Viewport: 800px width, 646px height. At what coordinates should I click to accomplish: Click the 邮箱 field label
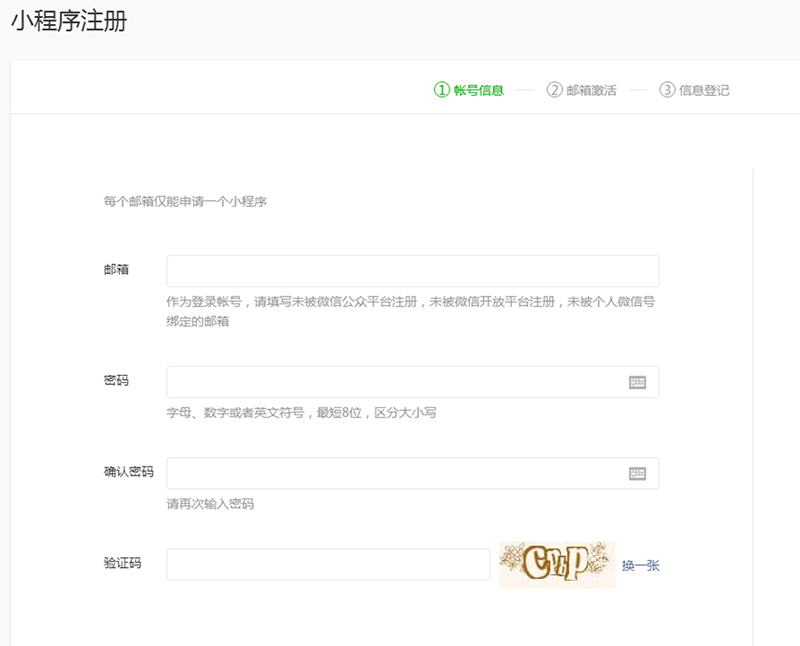coord(116,270)
